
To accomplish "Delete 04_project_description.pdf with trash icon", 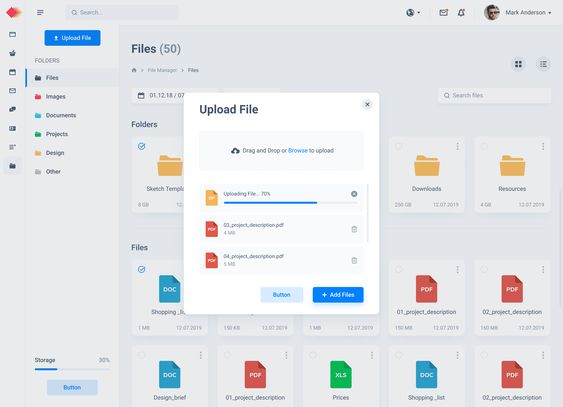I will pyautogui.click(x=354, y=260).
